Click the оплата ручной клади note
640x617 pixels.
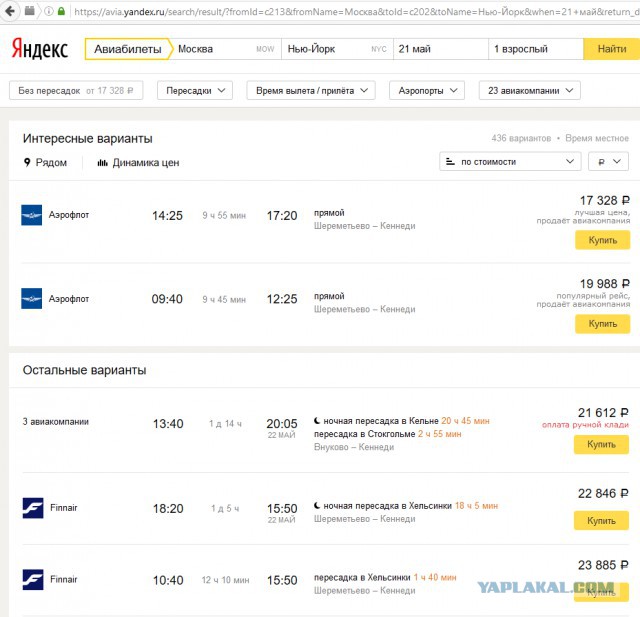[585, 425]
